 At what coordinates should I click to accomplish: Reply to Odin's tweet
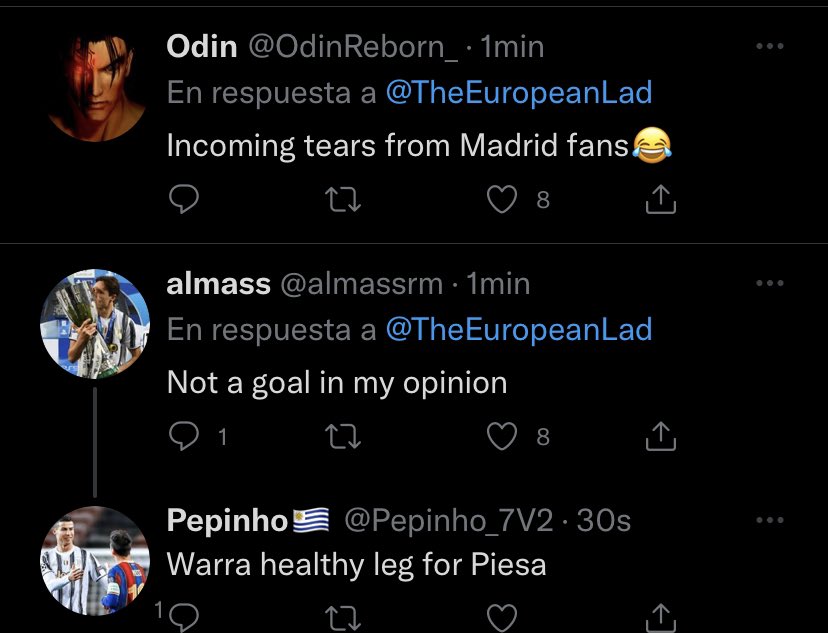click(184, 200)
